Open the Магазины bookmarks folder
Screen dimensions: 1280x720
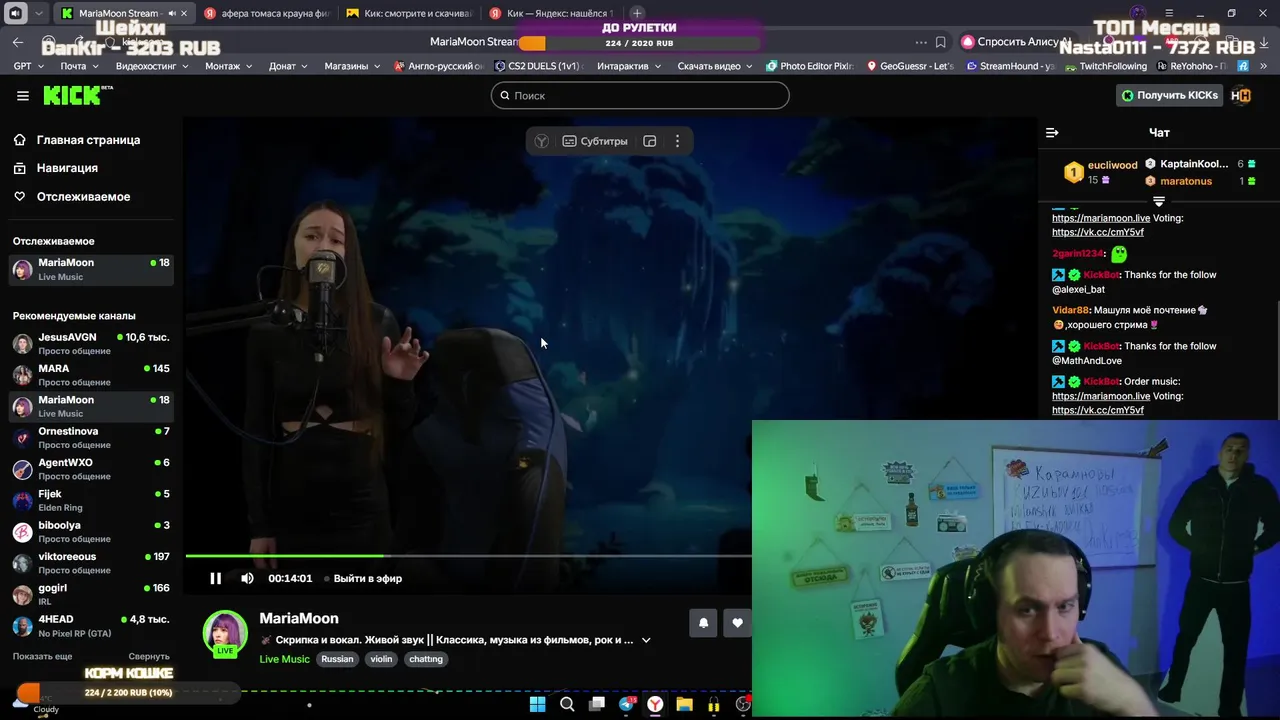coord(352,66)
